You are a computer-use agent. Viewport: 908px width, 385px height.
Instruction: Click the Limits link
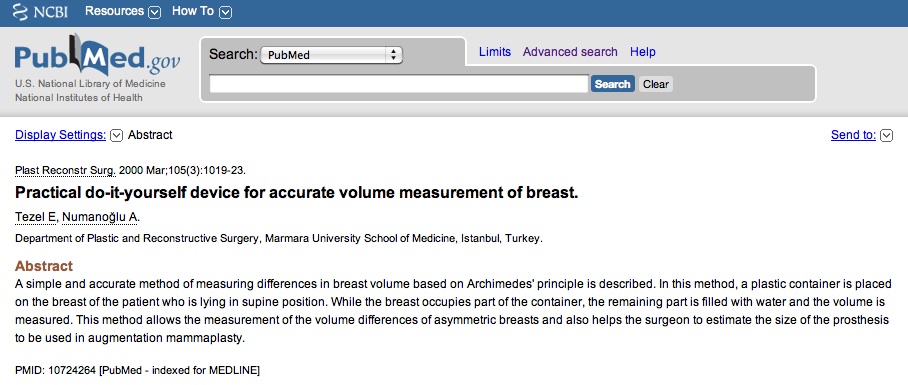(495, 52)
